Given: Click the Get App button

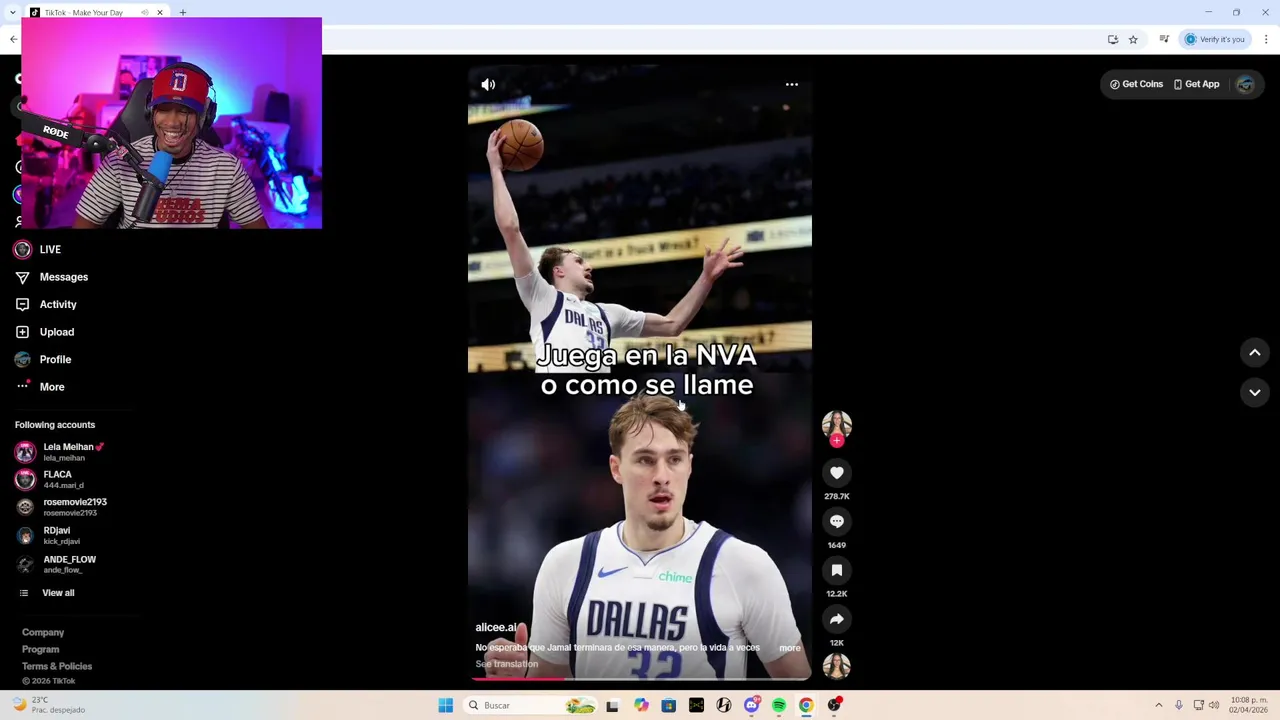Looking at the screenshot, I should point(1196,84).
